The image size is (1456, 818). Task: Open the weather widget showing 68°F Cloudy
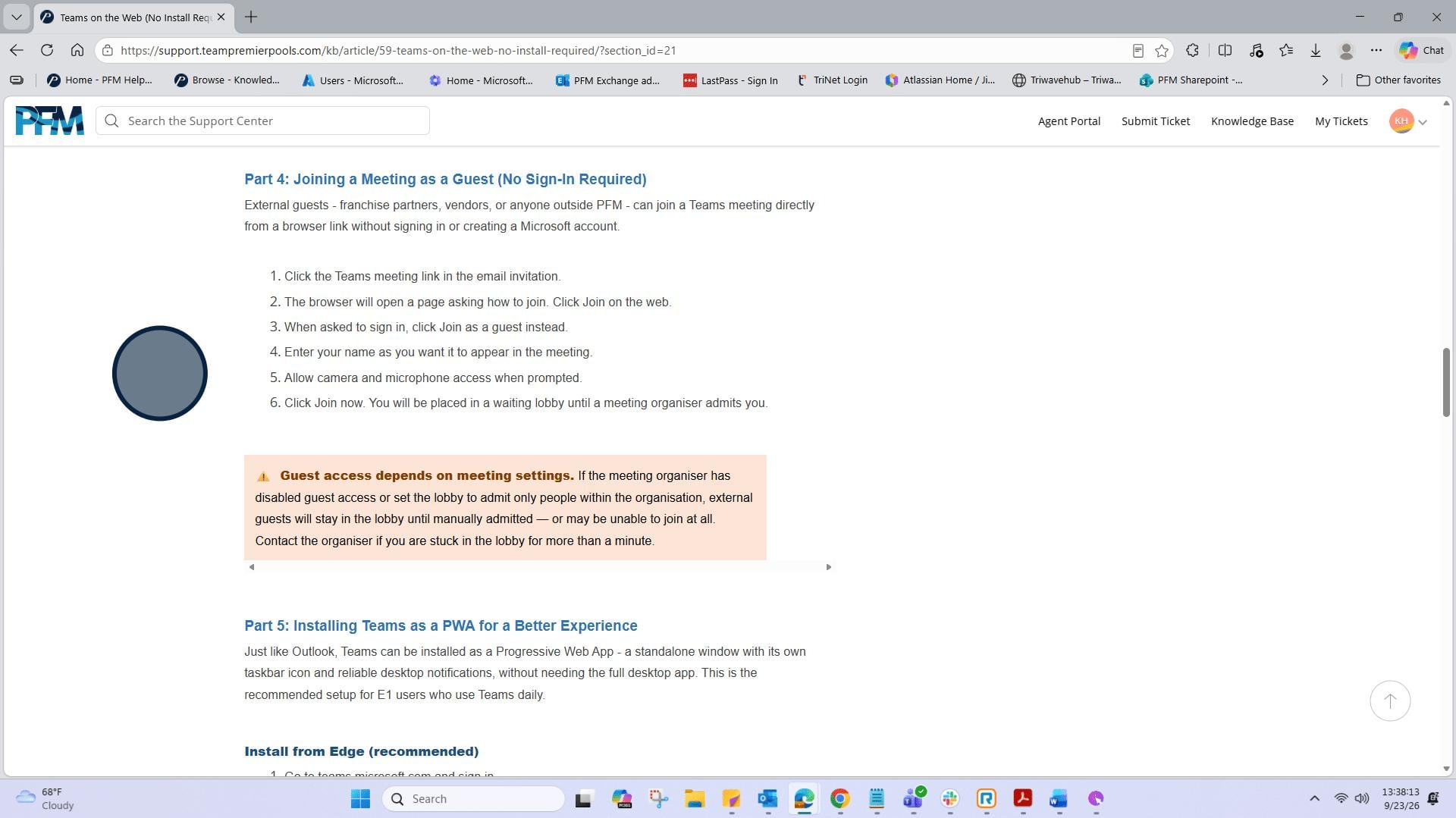click(x=45, y=798)
